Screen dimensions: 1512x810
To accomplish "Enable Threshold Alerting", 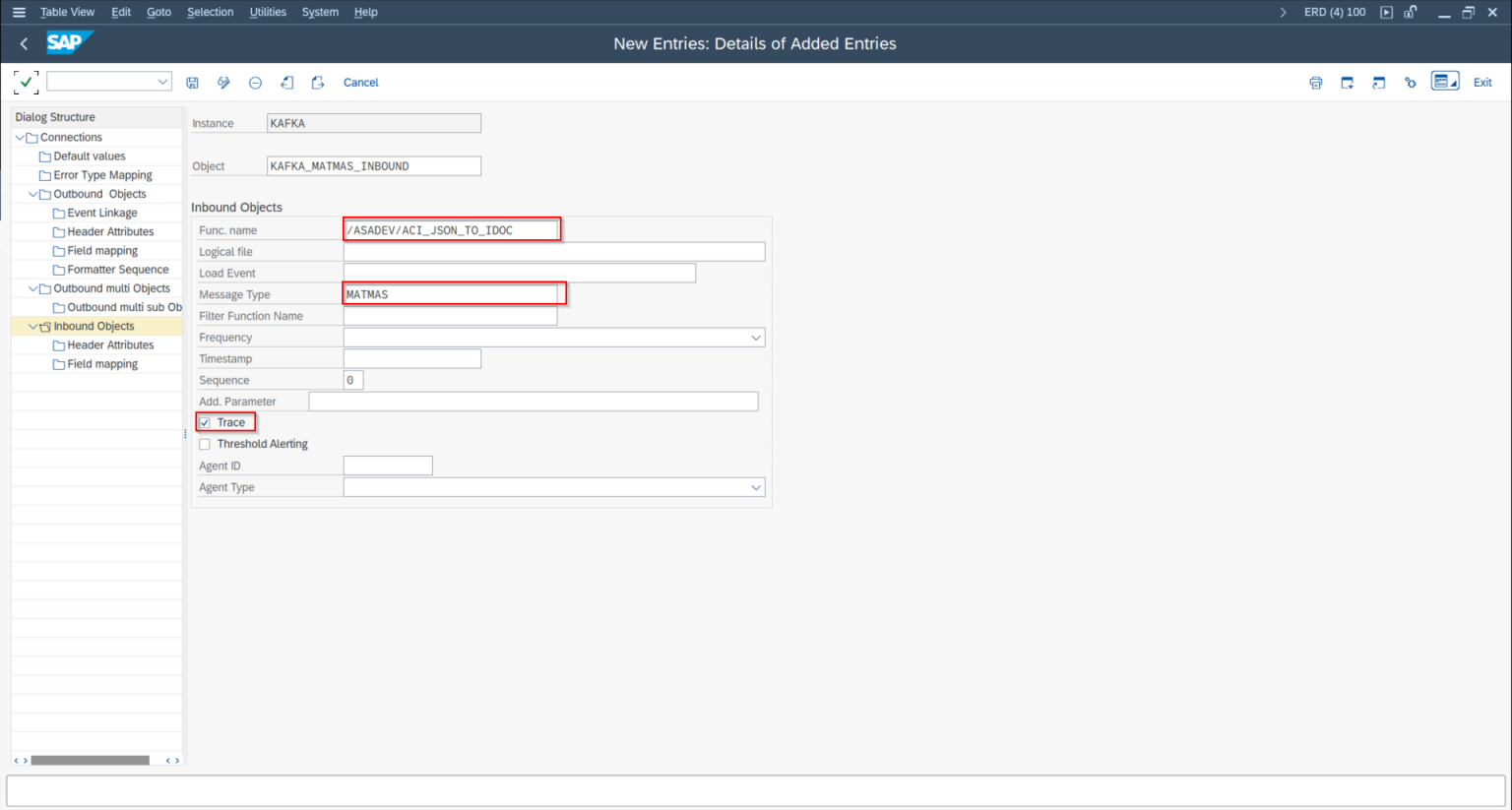I will pos(205,443).
